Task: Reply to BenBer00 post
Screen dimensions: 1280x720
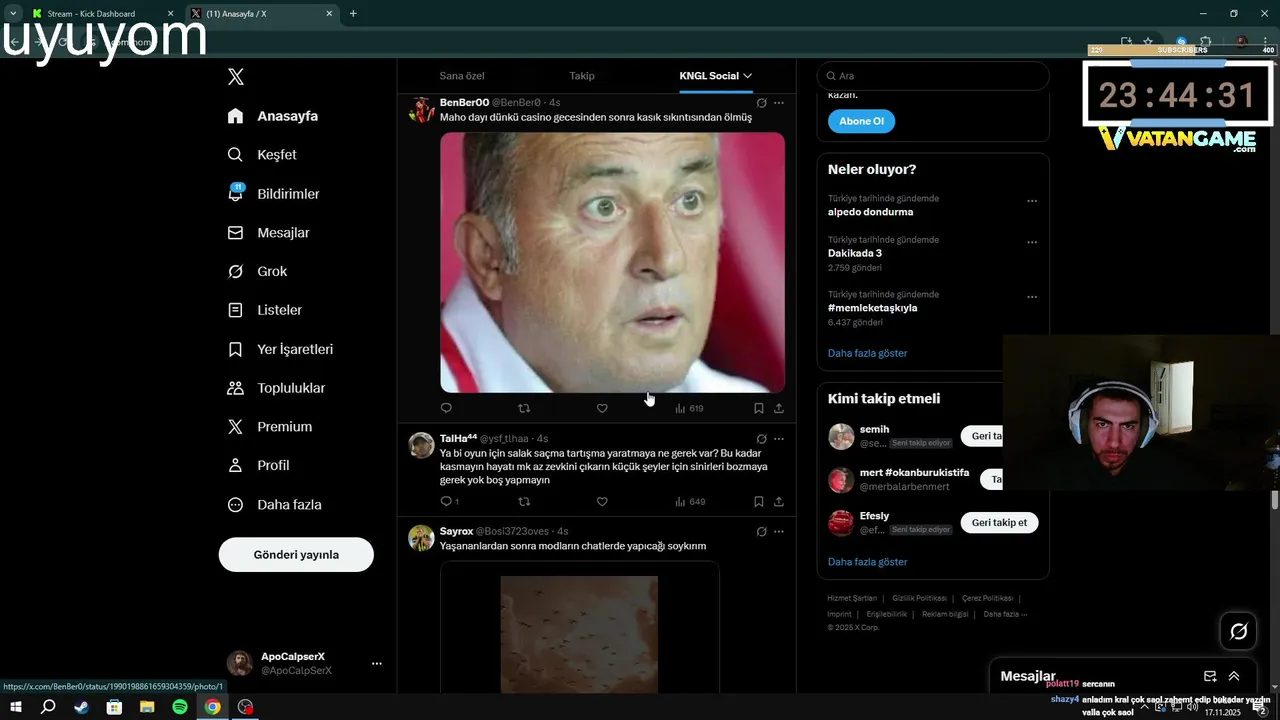Action: [446, 408]
